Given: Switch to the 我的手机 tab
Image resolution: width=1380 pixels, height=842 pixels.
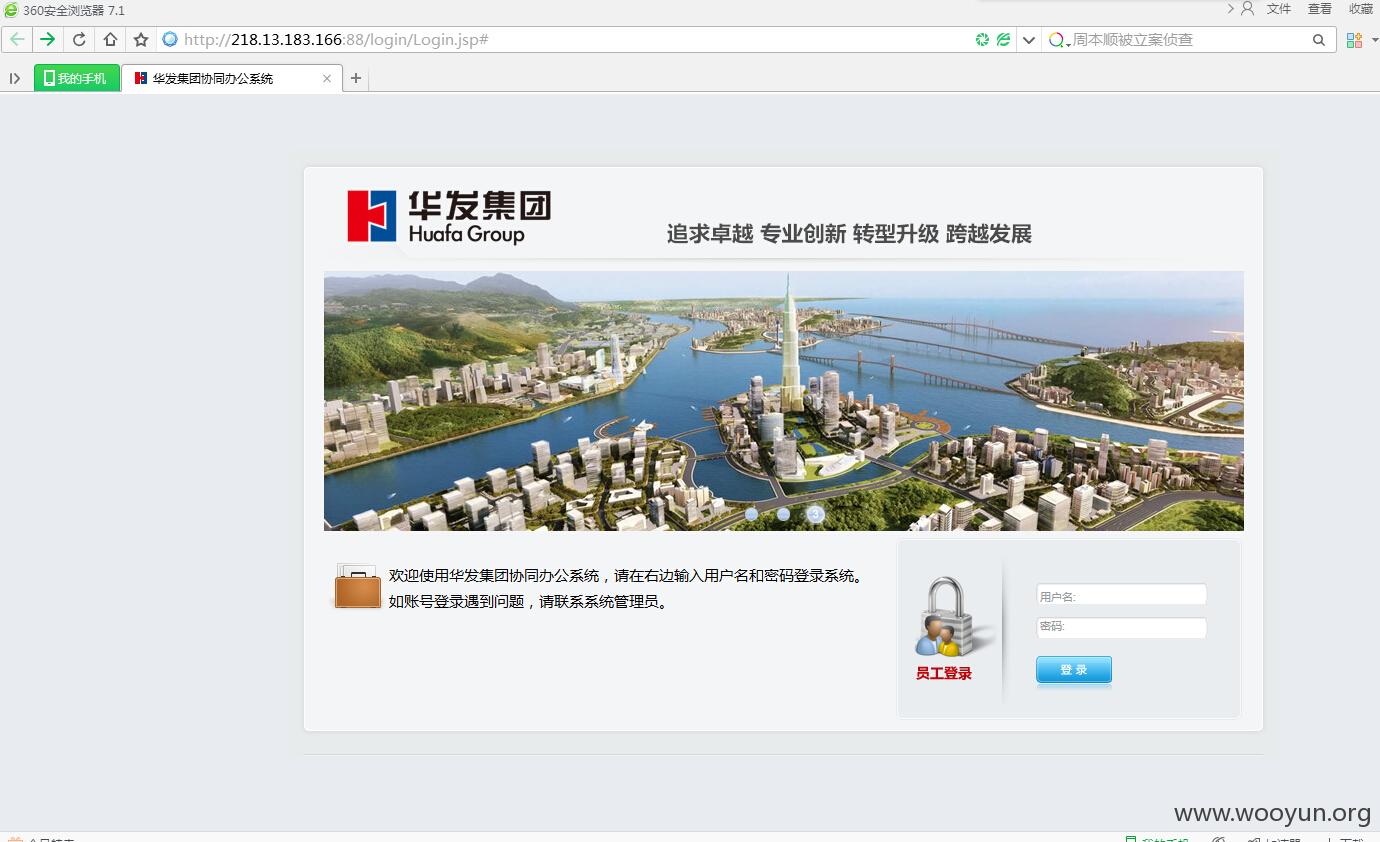Looking at the screenshot, I should point(77,78).
